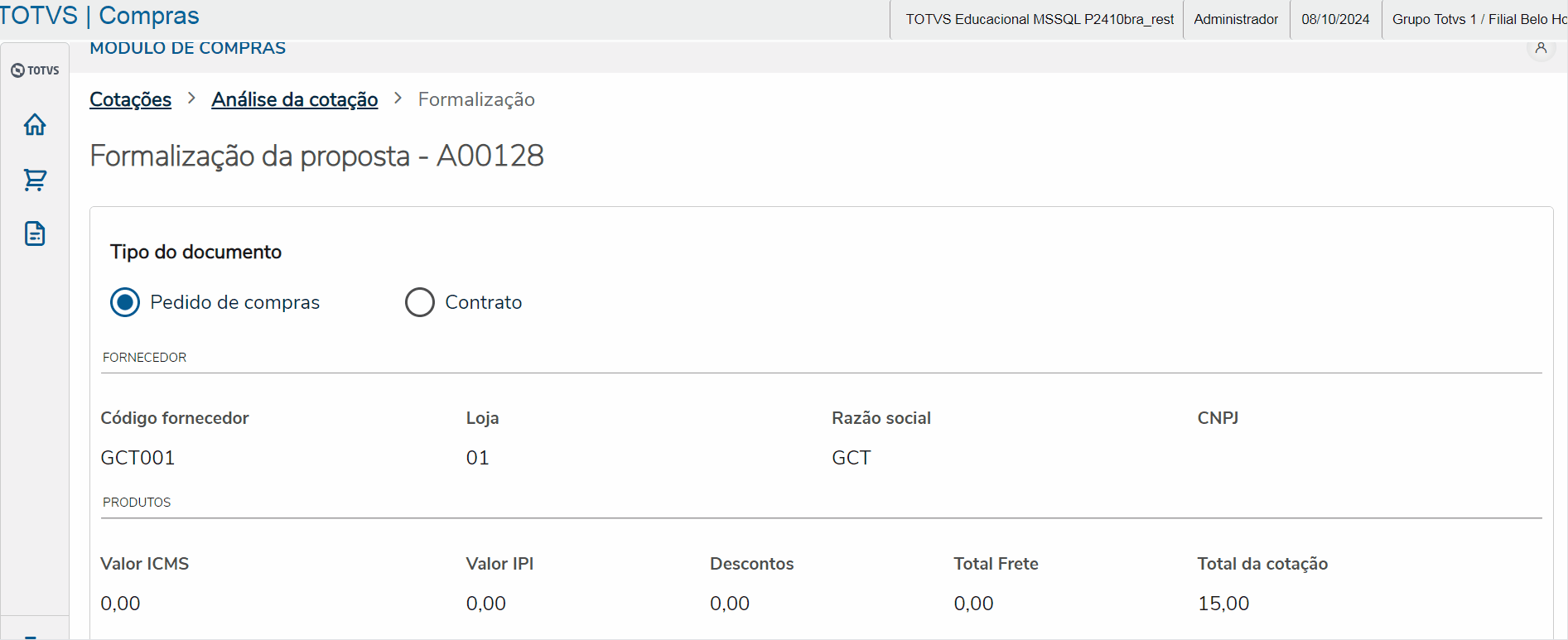1568x640 pixels.
Task: Click the Total da cotação value 15,00
Action: pos(1223,604)
